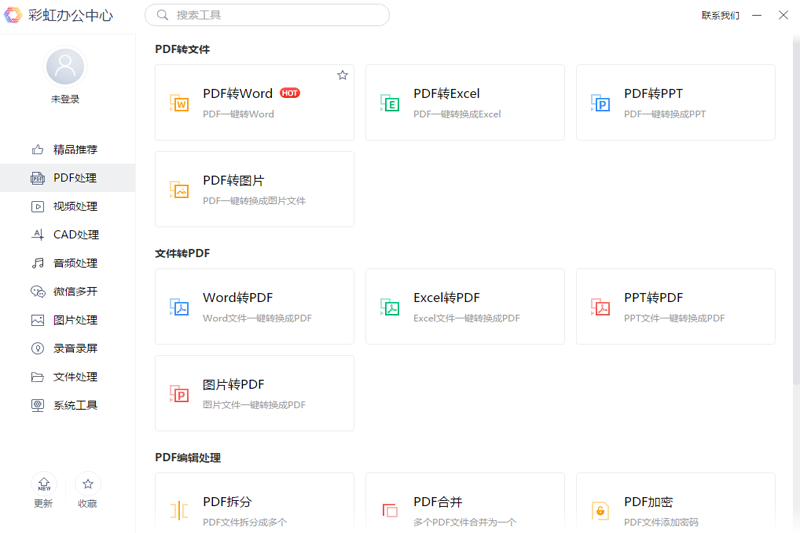
Task: Open the PDF转Excel converter icon
Action: pyautogui.click(x=390, y=103)
